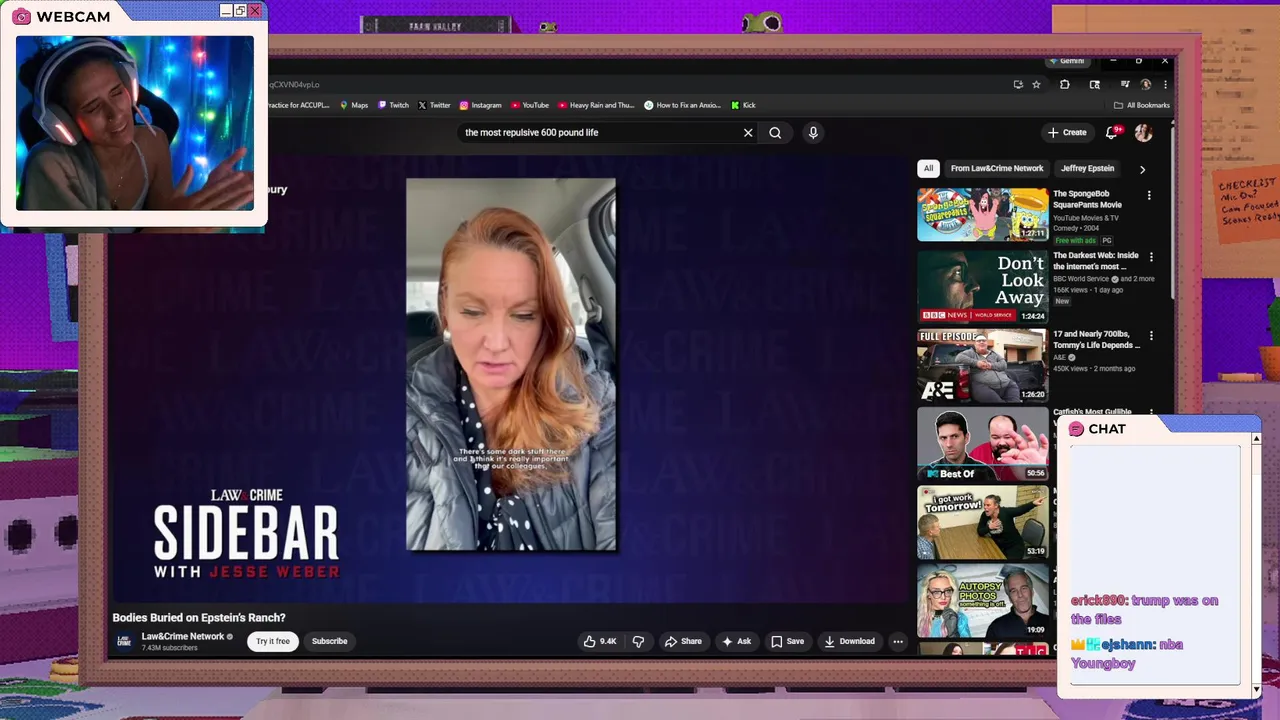Close the WEBCAM overlay window
1280x720 pixels.
pyautogui.click(x=254, y=11)
